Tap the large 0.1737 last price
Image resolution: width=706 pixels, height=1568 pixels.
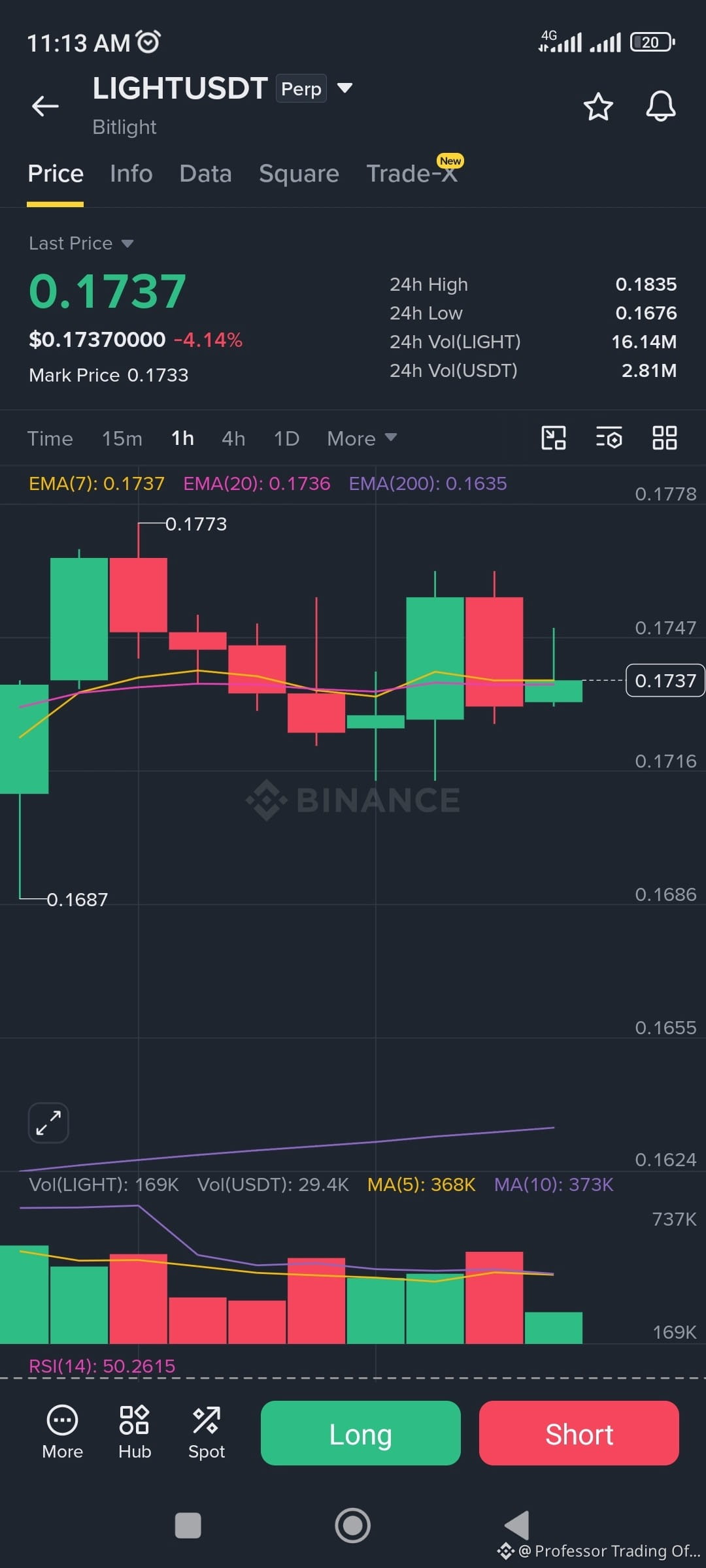[108, 291]
